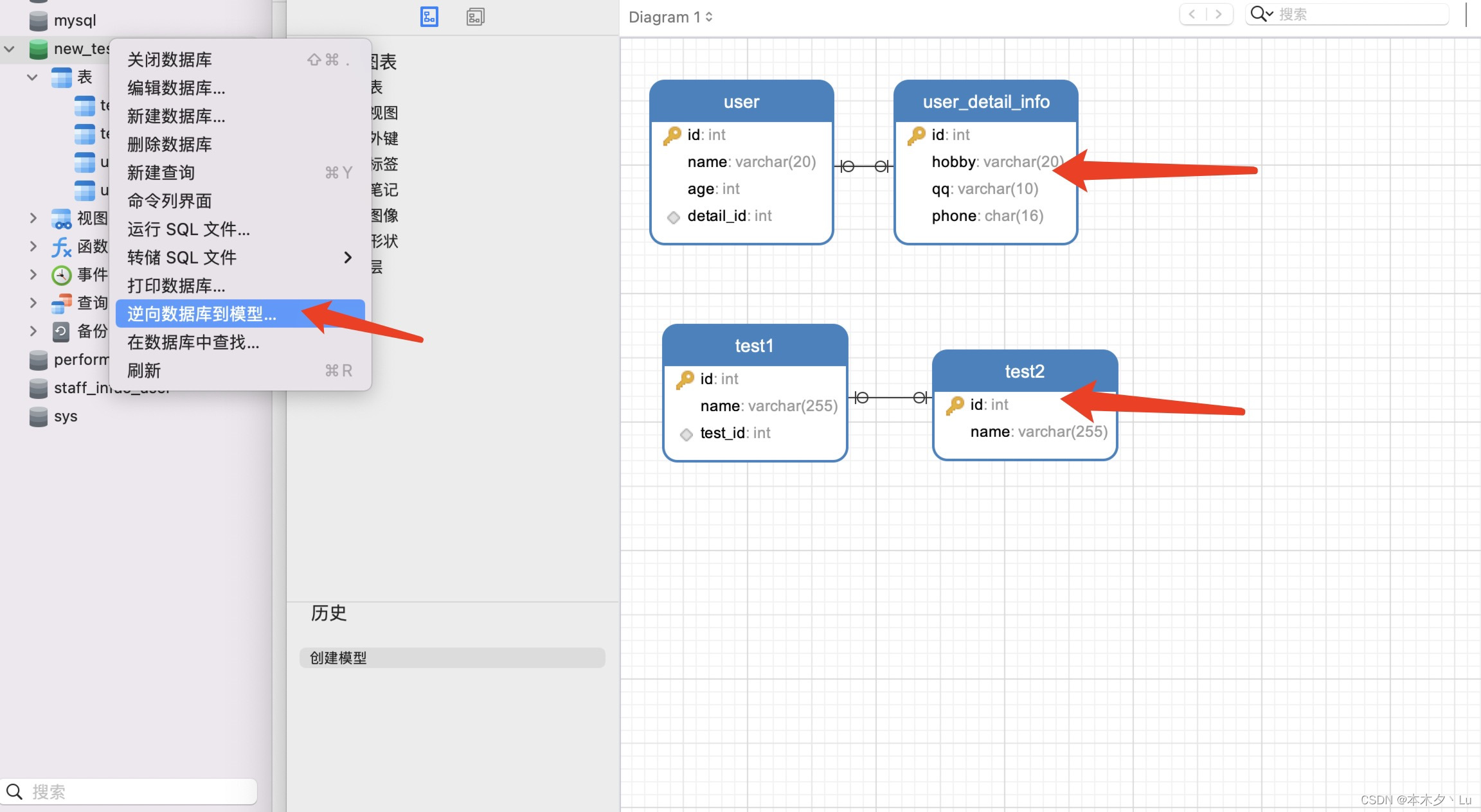Click the queries icon labeled 查询
This screenshot has width=1481, height=812.
62,303
